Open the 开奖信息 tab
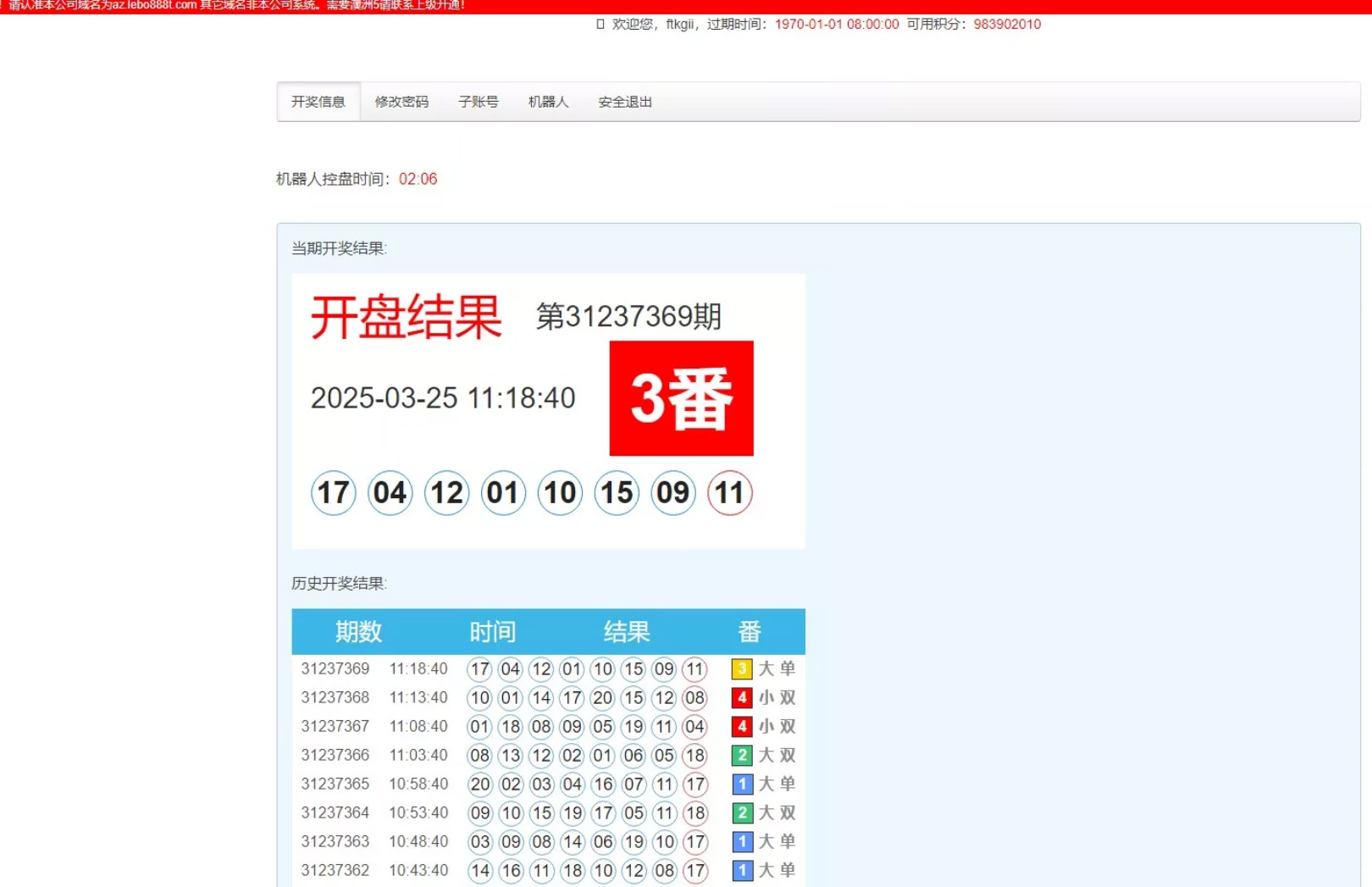This screenshot has width=1372, height=887. coord(318,102)
